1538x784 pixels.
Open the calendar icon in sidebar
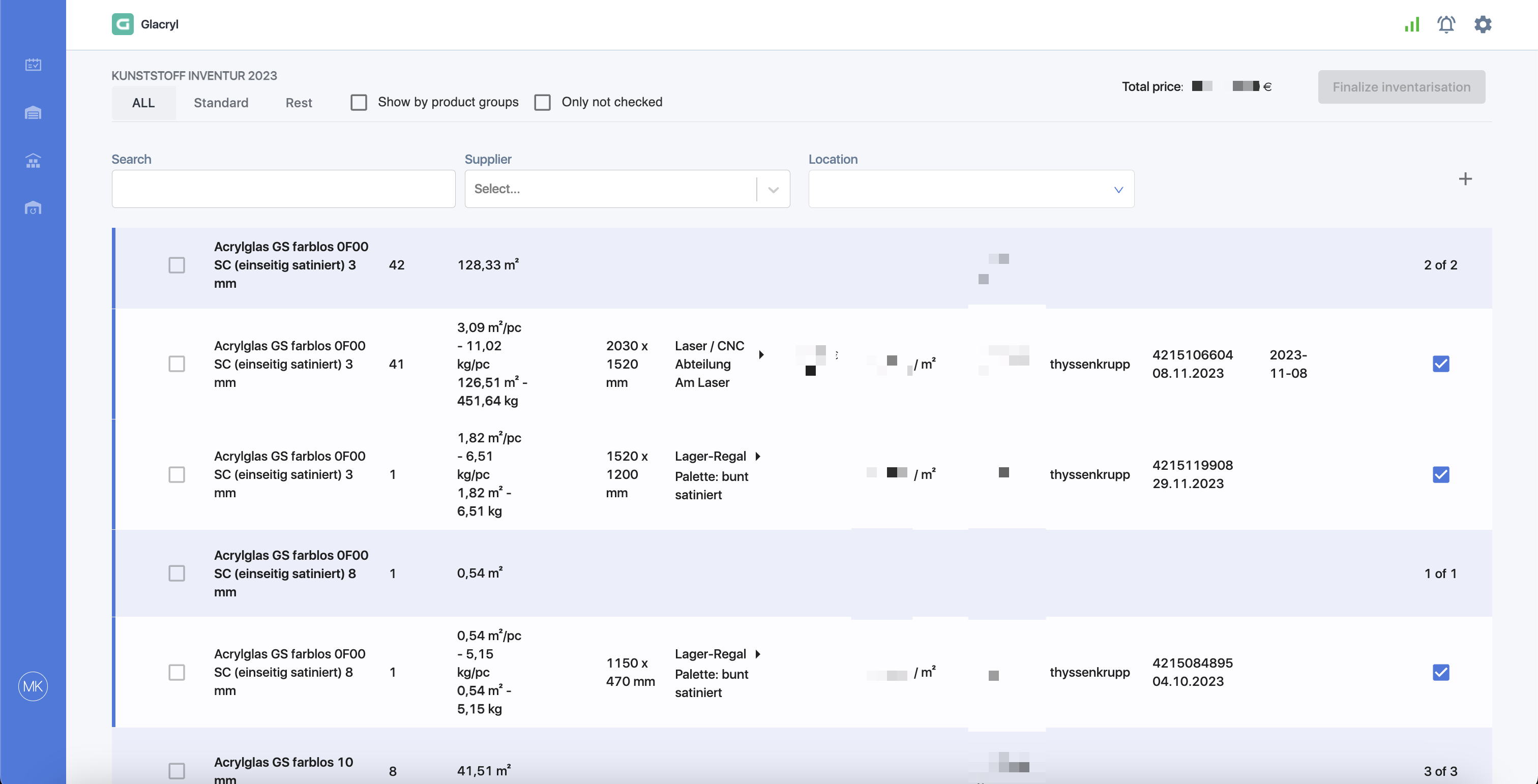33,65
